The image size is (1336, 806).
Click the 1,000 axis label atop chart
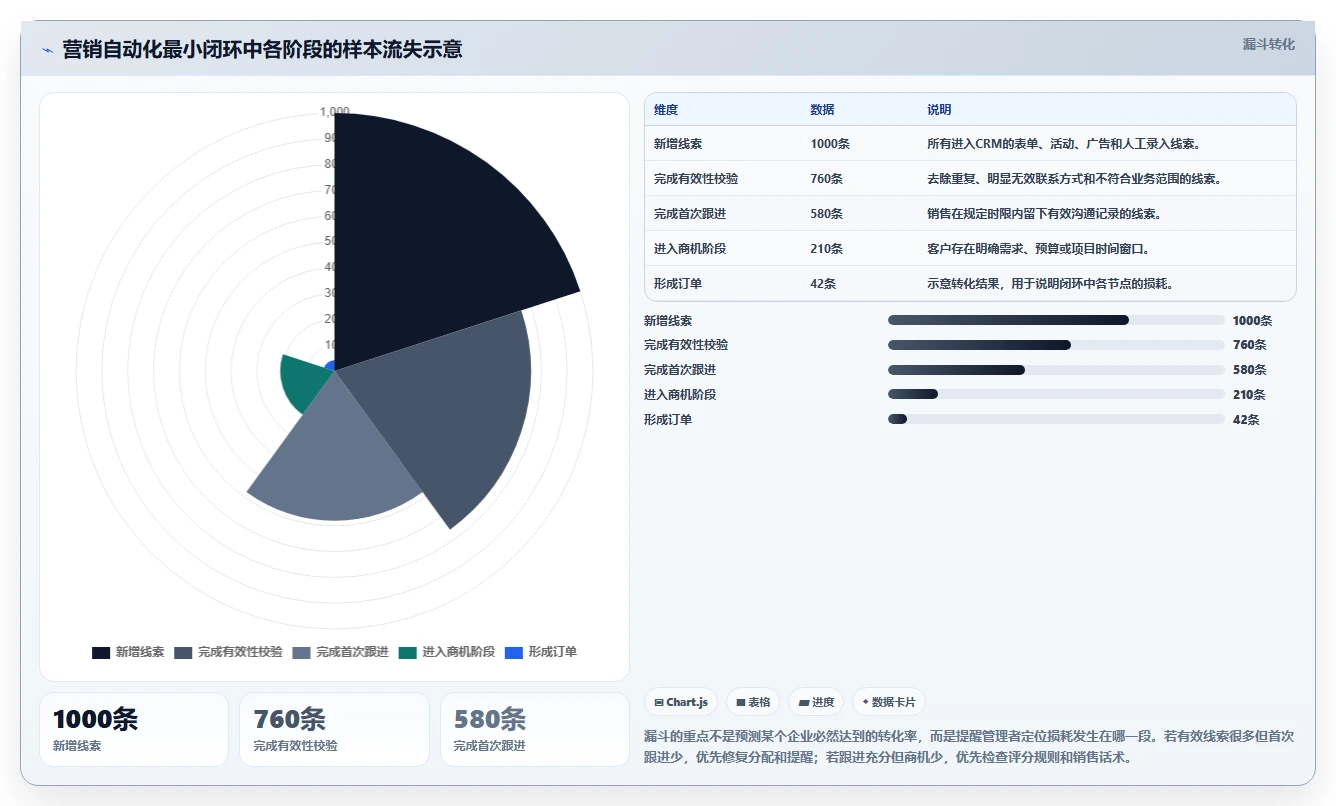(334, 111)
